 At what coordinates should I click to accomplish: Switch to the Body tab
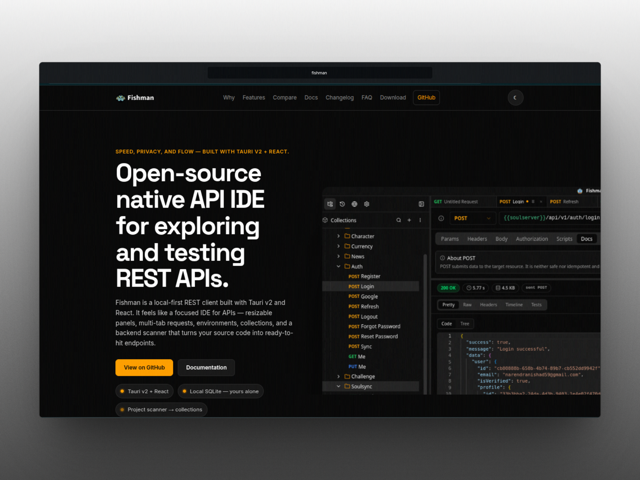point(502,239)
